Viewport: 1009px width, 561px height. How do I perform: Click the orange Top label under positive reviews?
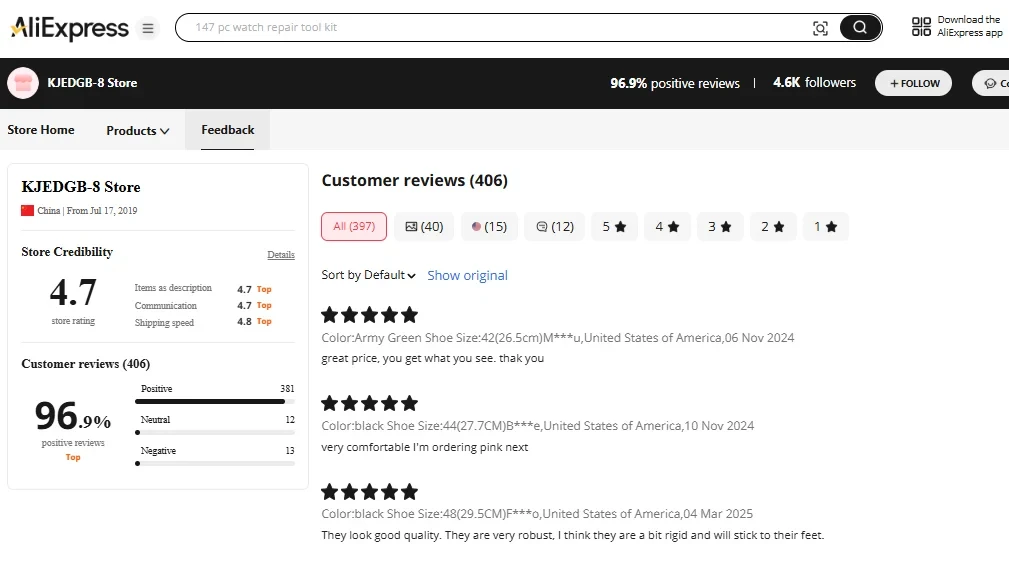coord(73,457)
